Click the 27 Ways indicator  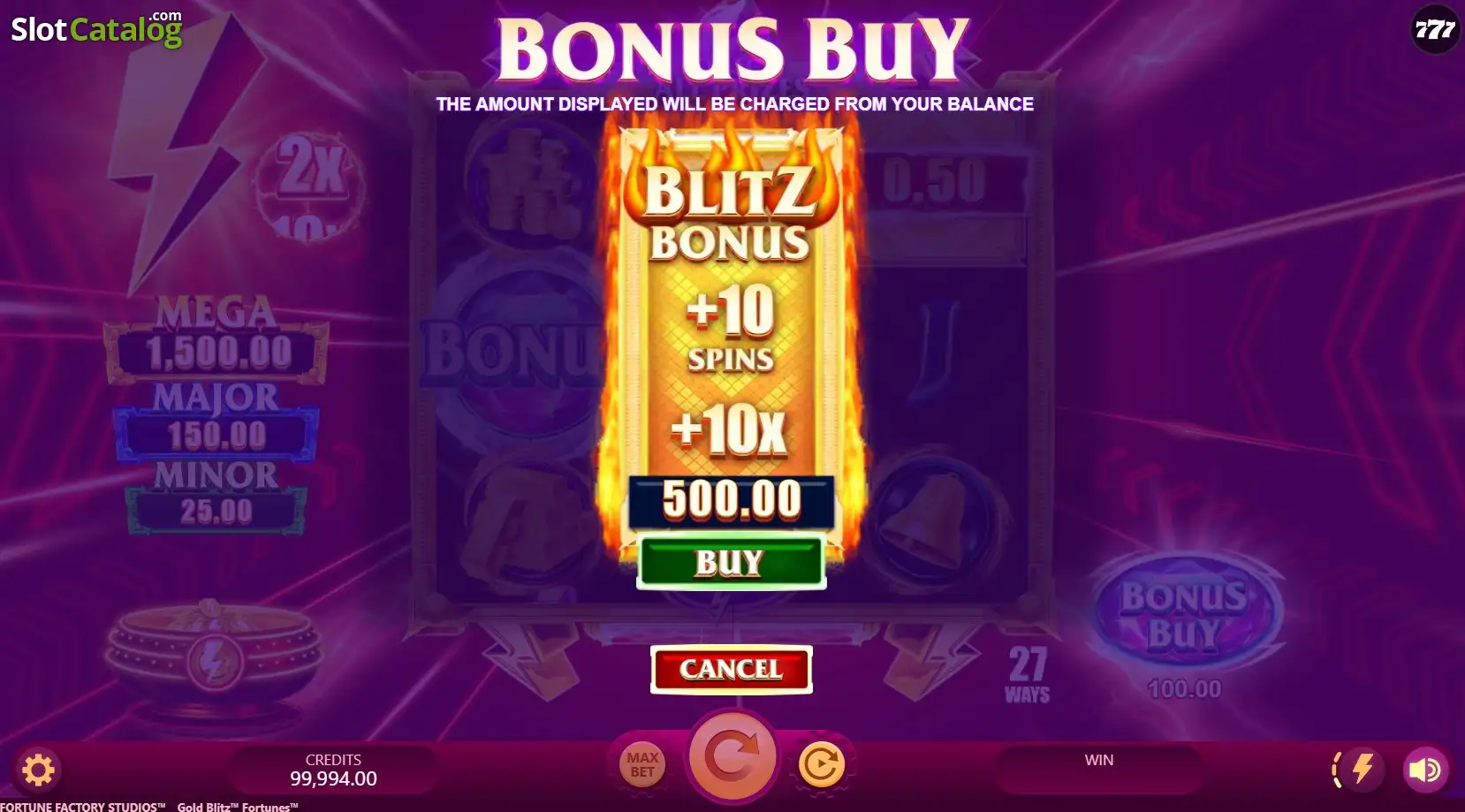point(1028,674)
